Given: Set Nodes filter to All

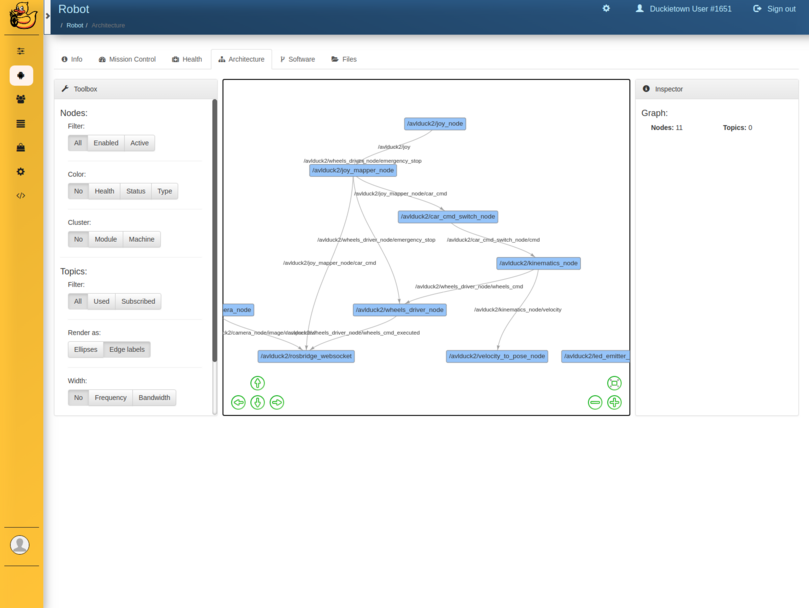Looking at the screenshot, I should pyautogui.click(x=78, y=143).
